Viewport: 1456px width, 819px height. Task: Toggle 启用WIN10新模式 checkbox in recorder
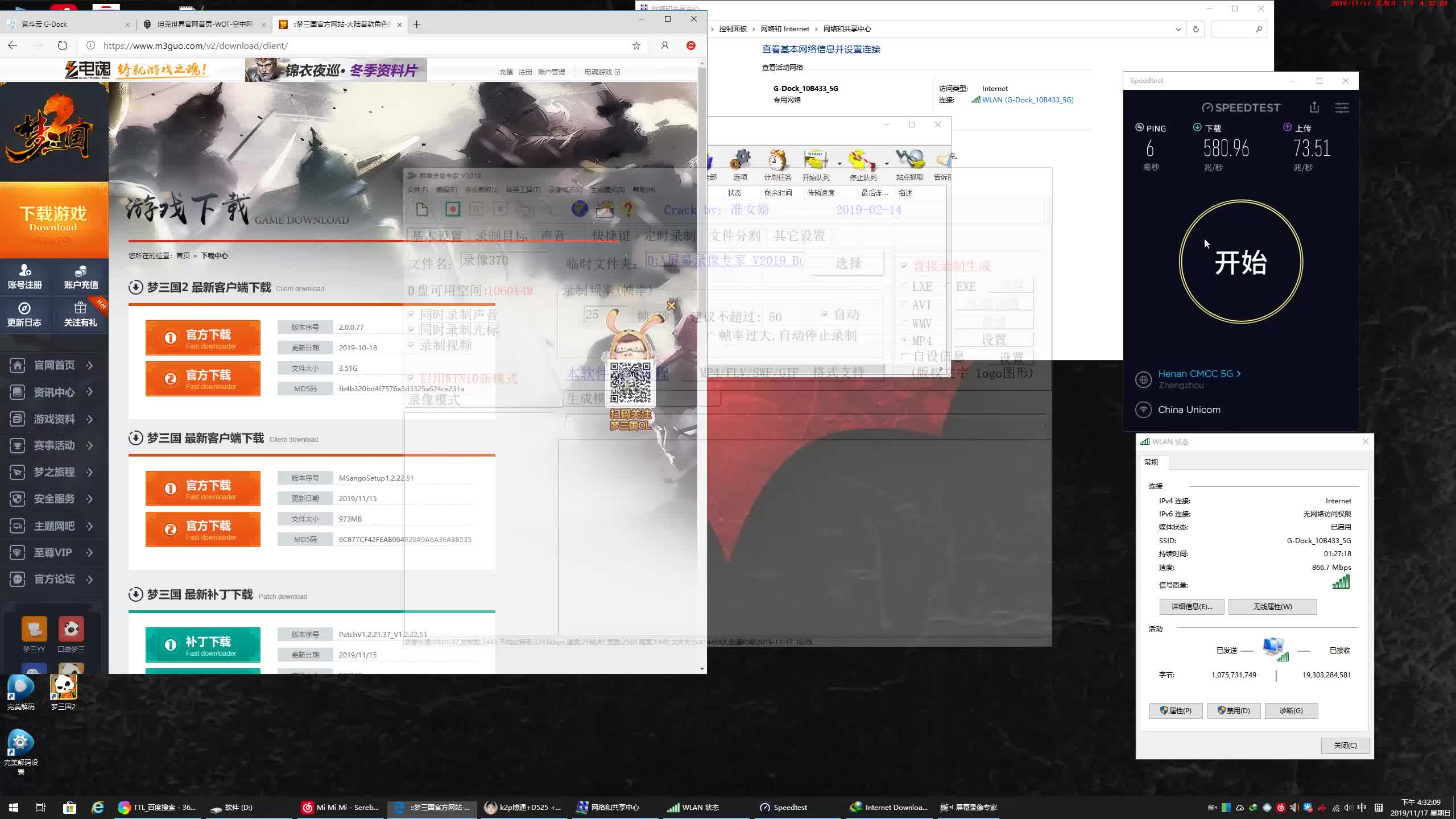[x=411, y=378]
